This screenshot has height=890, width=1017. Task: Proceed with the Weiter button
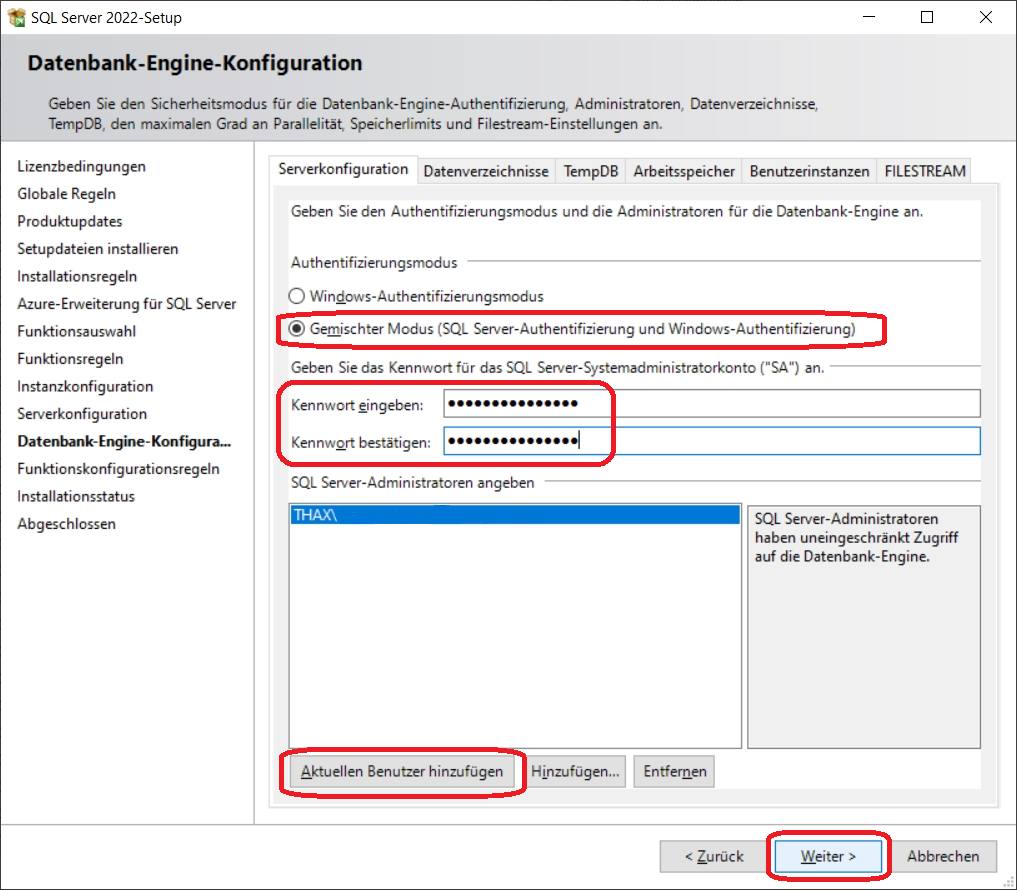[x=828, y=856]
